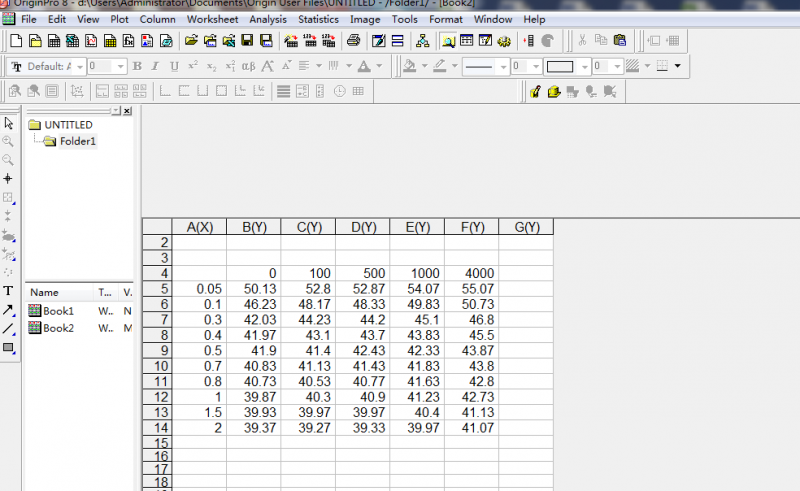Create a new project icon
Image resolution: width=800 pixels, height=491 pixels.
[16, 41]
